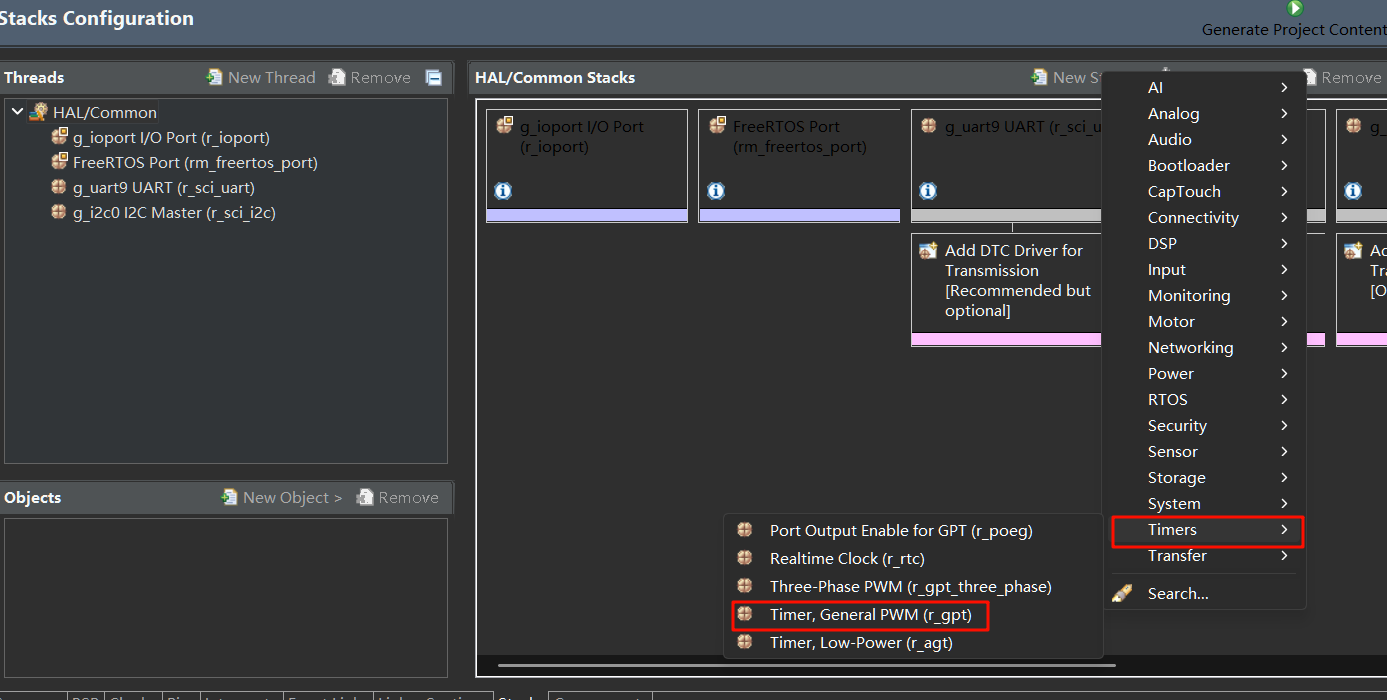
Task: Open the Timers submenu entry
Action: click(x=1207, y=530)
